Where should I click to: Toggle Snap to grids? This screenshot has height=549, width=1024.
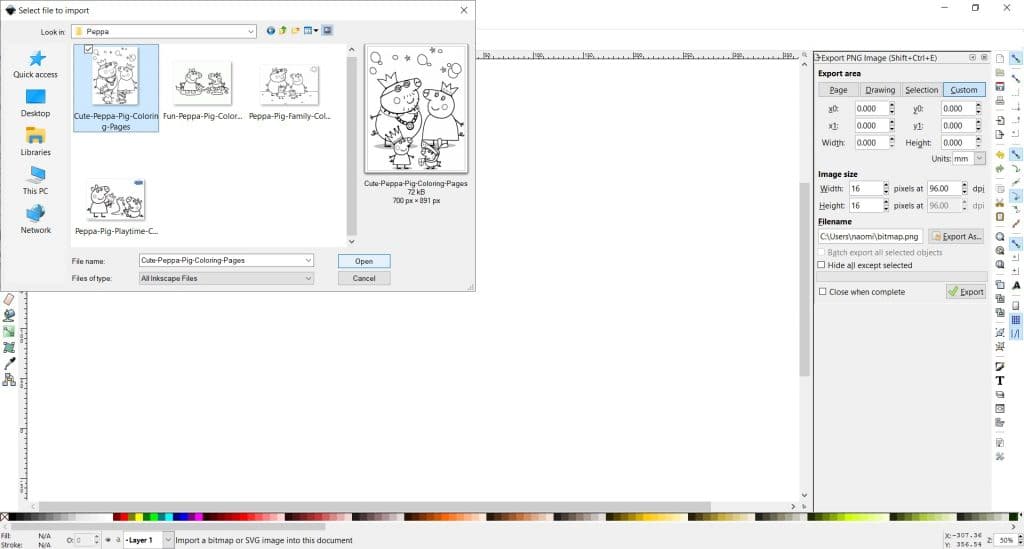tap(1016, 320)
